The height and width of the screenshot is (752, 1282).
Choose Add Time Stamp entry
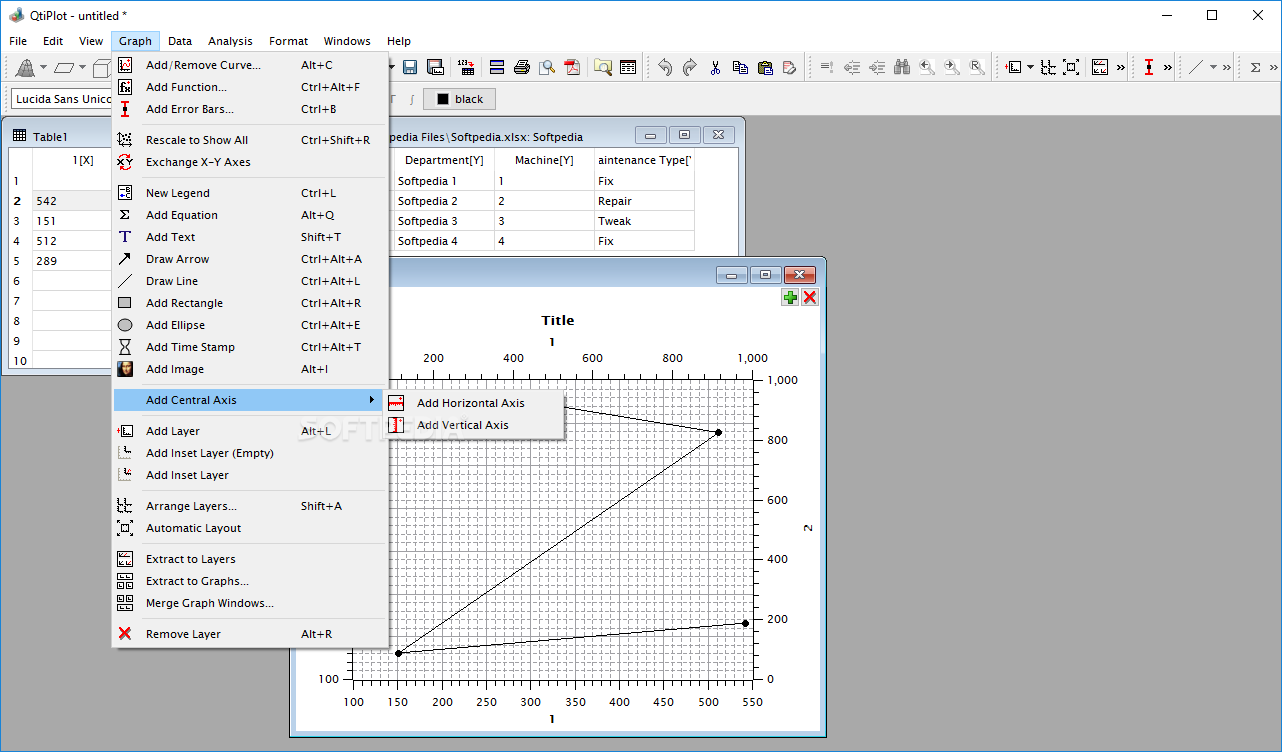tap(248, 347)
